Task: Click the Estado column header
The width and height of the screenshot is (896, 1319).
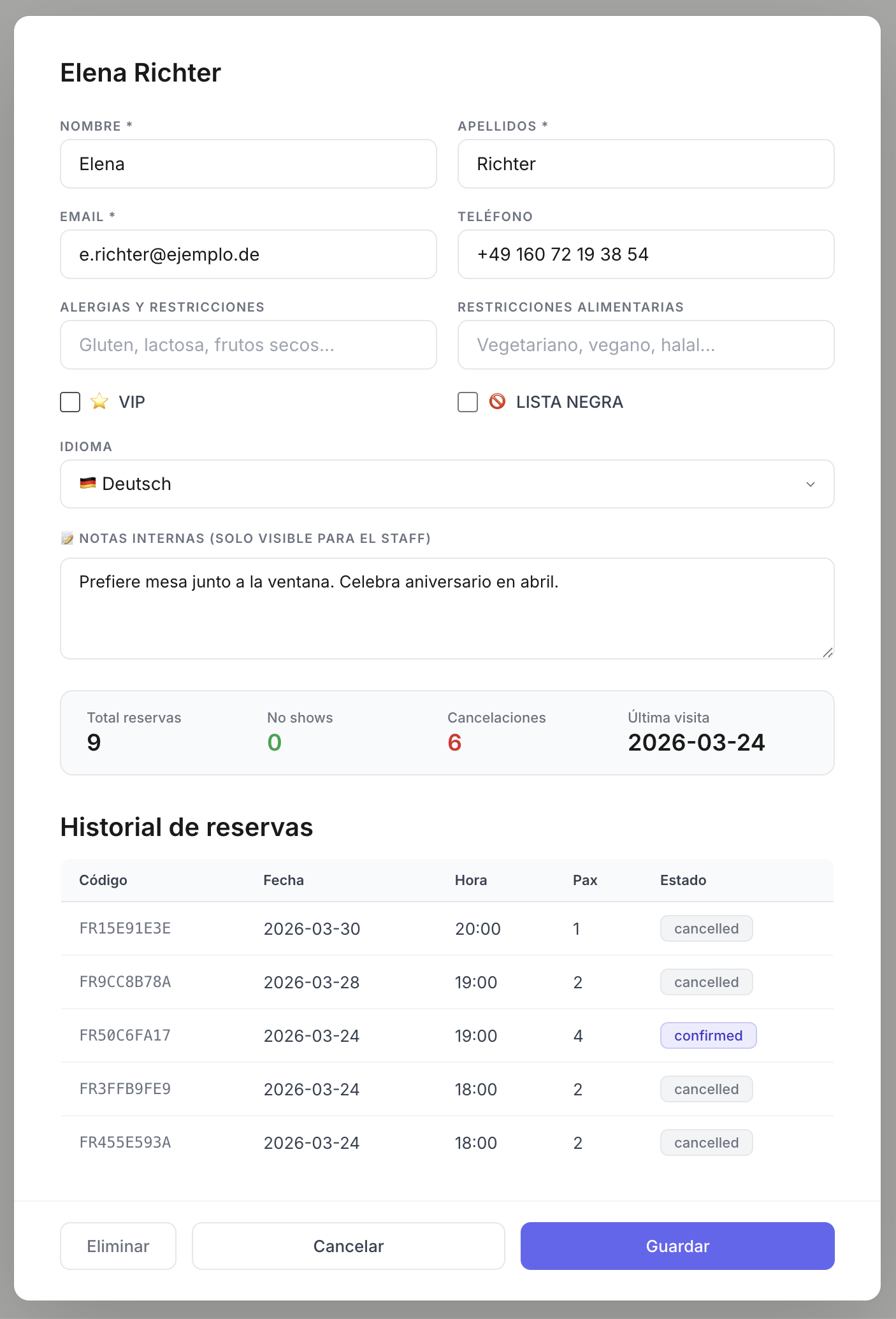Action: (683, 880)
